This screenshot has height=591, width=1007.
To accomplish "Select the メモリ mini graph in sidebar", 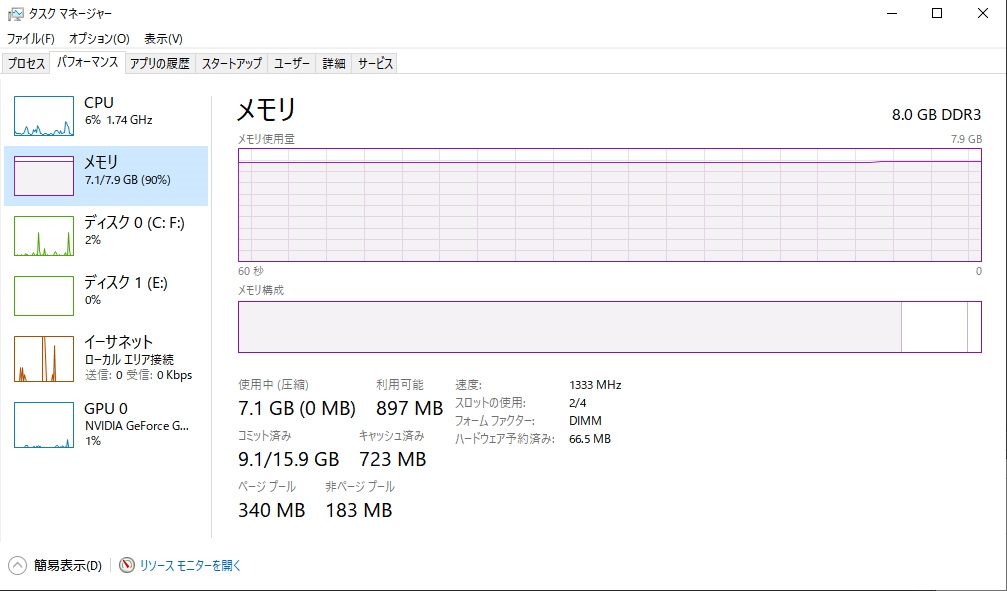I will (x=44, y=176).
